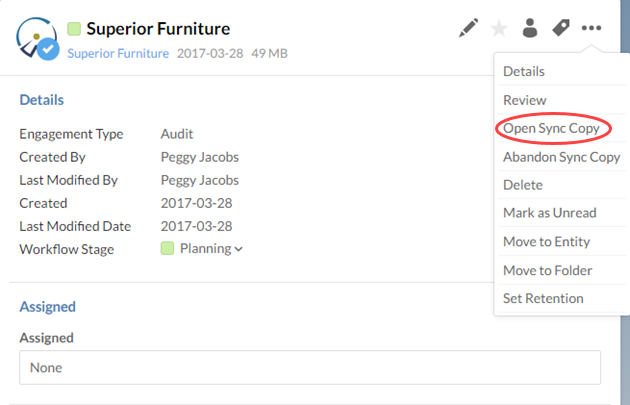Click Set Retention menu entry

click(x=543, y=298)
